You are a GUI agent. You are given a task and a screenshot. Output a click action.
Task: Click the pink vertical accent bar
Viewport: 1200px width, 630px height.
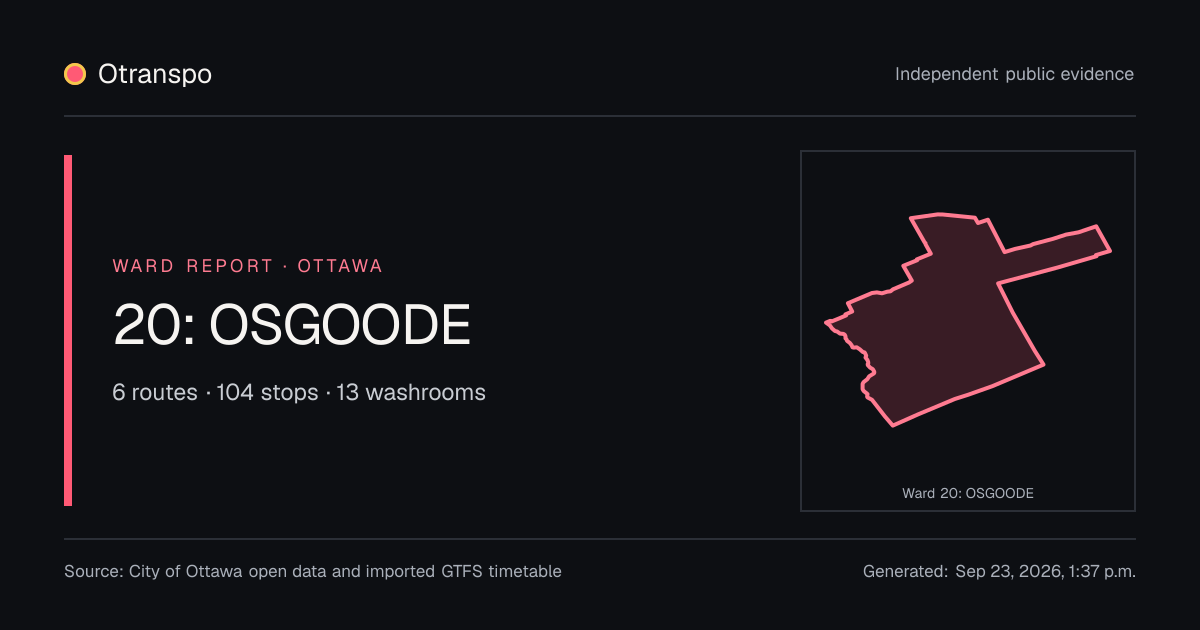point(68,330)
